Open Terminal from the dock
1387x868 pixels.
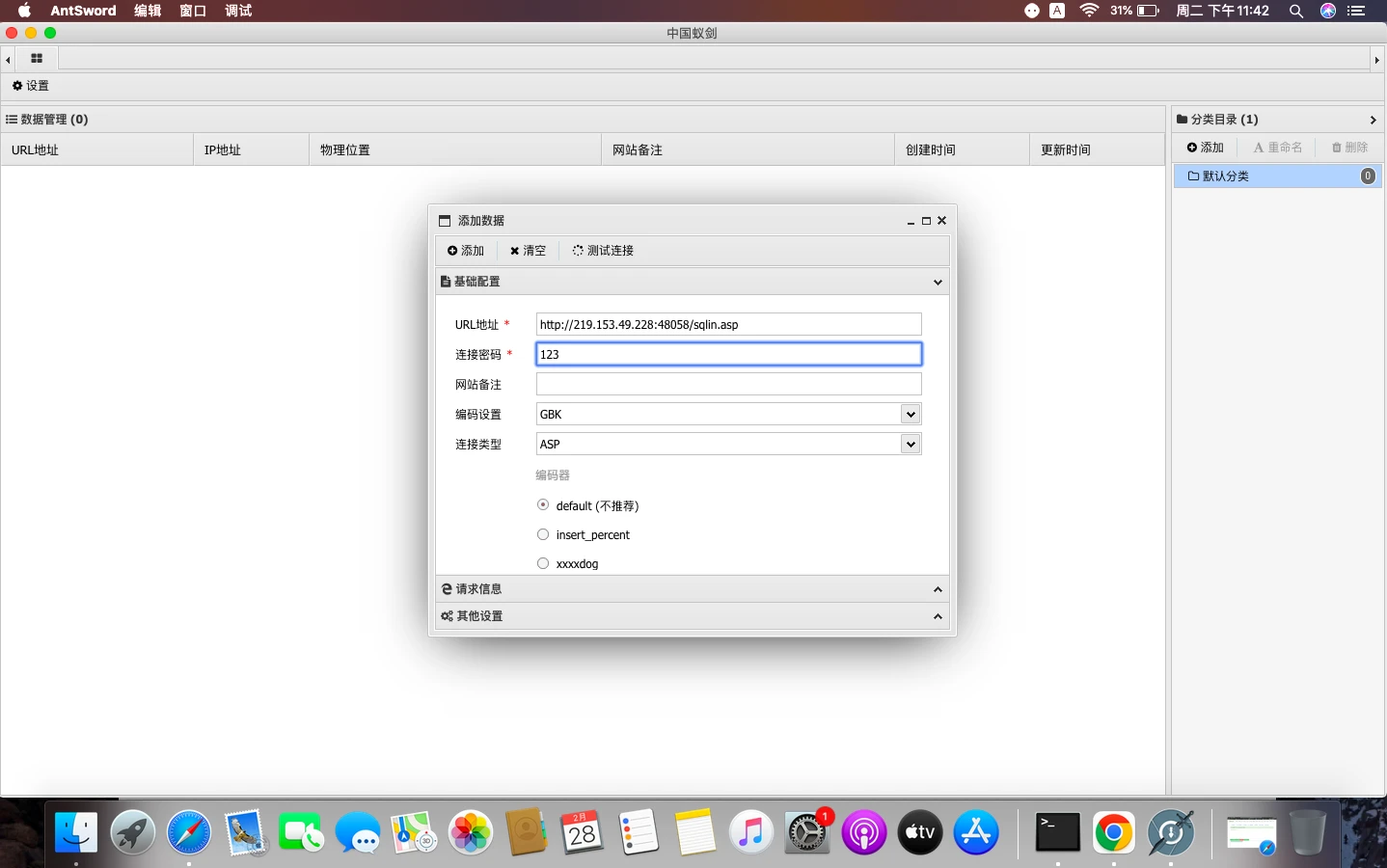[1058, 832]
